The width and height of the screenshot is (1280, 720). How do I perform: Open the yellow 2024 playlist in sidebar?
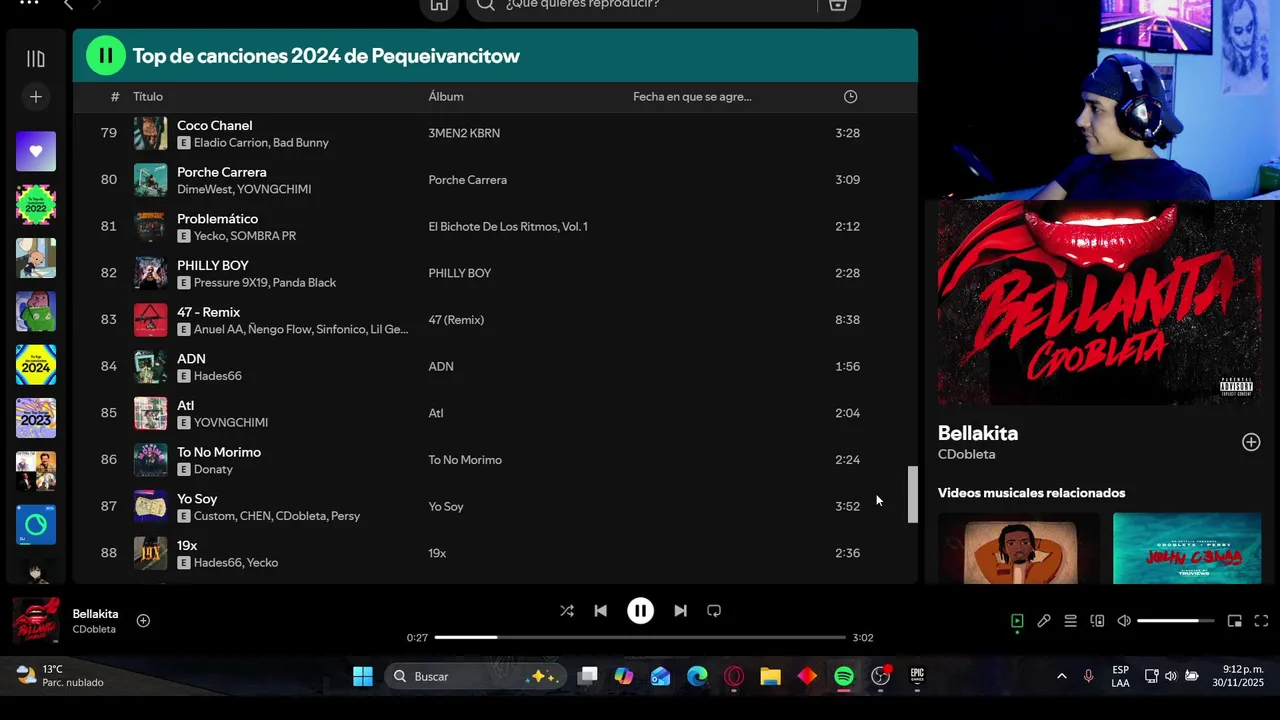[36, 365]
